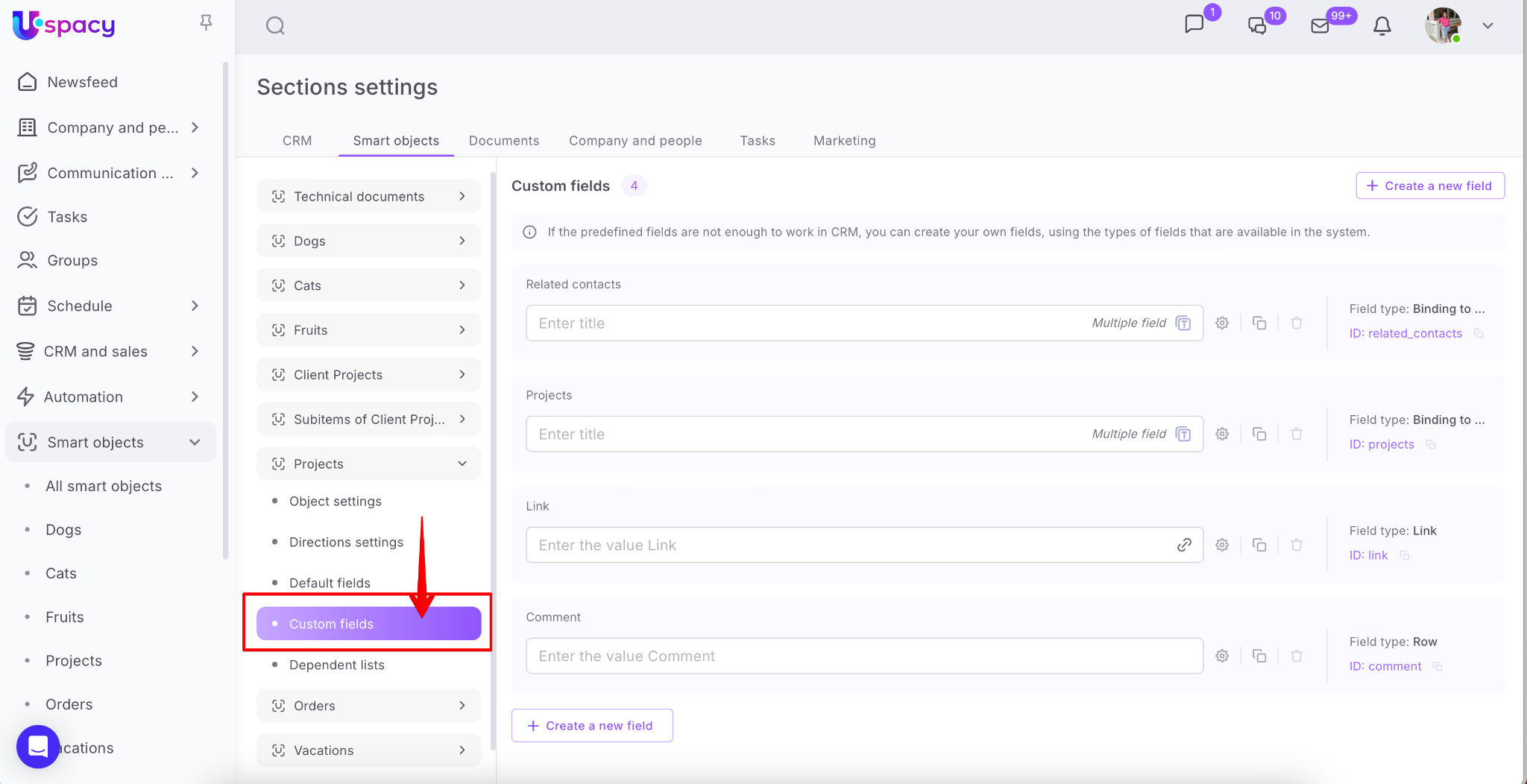Click the Comment value input field

863,657
